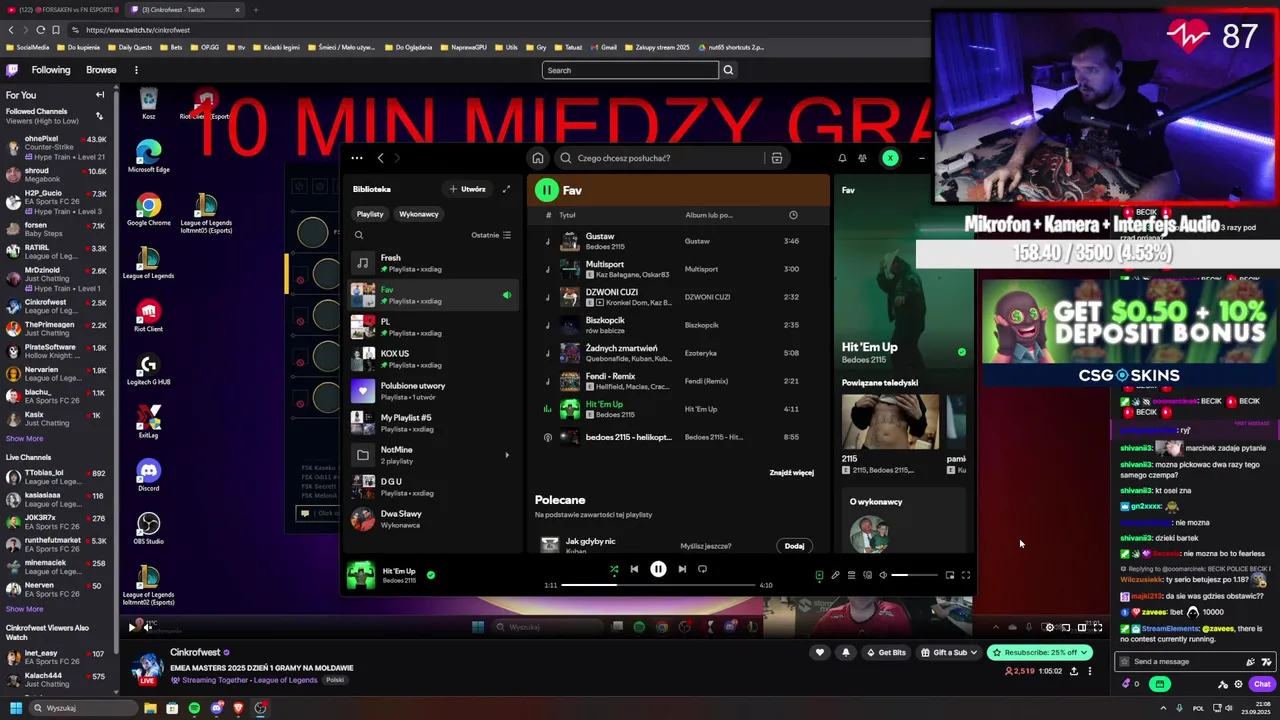
Task: Toggle the Now Playing view button
Action: coord(819,575)
